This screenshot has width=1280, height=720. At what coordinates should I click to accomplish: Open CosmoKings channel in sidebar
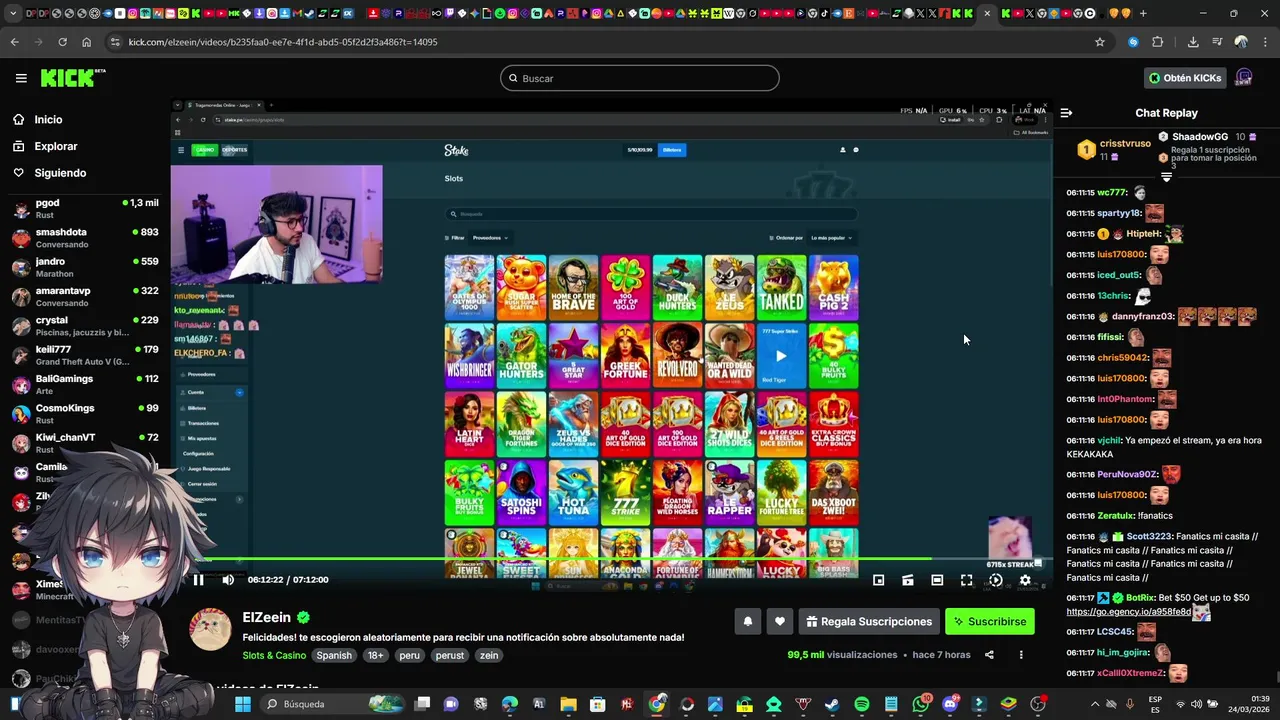[x=86, y=414]
